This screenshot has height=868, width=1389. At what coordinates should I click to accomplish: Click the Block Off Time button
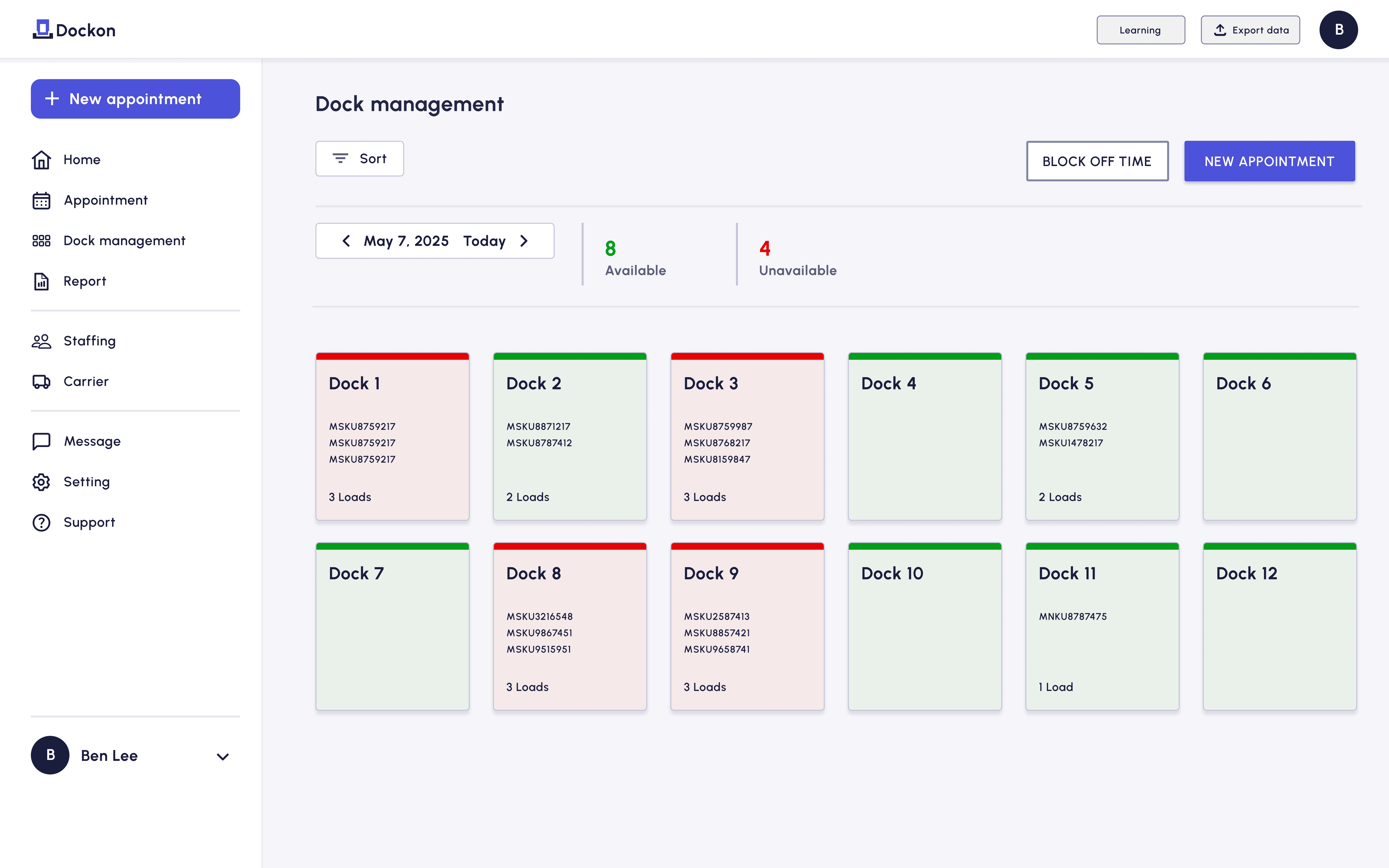click(x=1097, y=161)
